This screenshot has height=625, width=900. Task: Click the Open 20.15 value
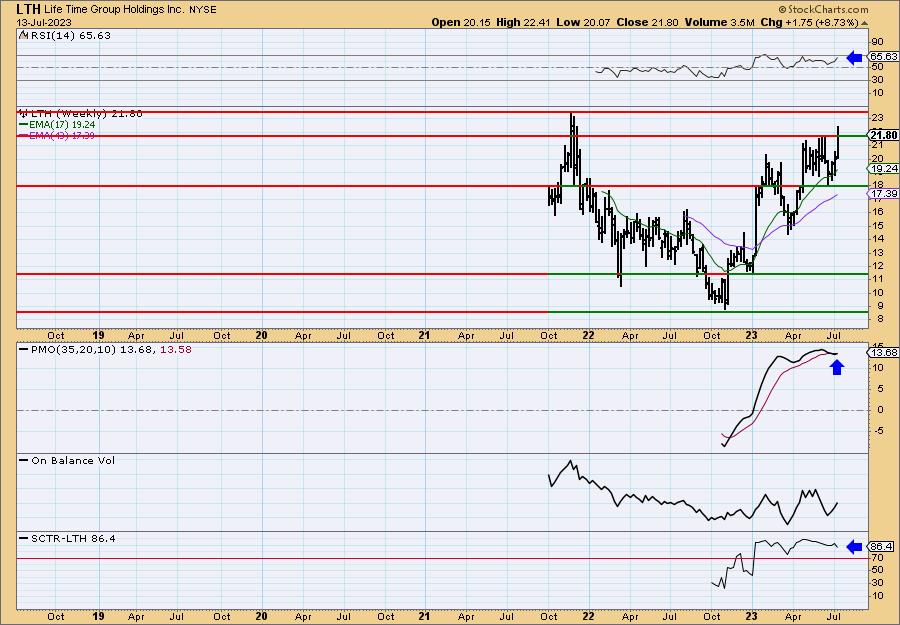click(461, 22)
